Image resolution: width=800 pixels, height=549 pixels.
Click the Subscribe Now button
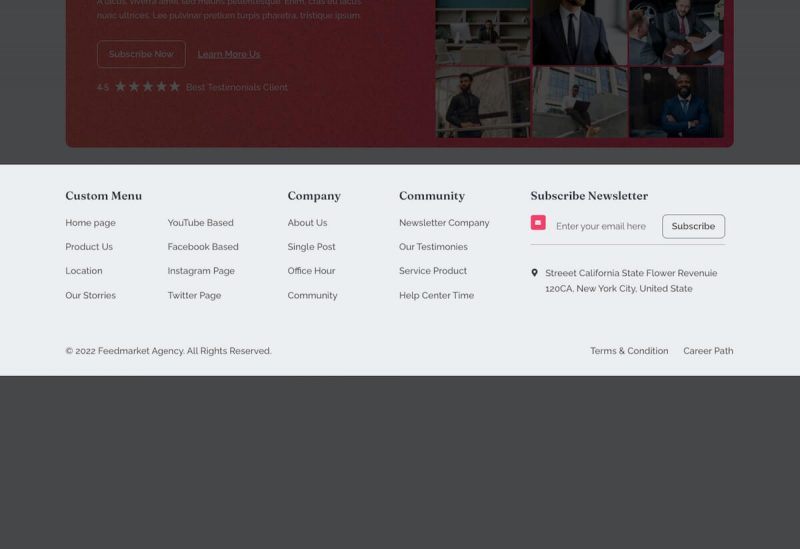click(x=141, y=54)
